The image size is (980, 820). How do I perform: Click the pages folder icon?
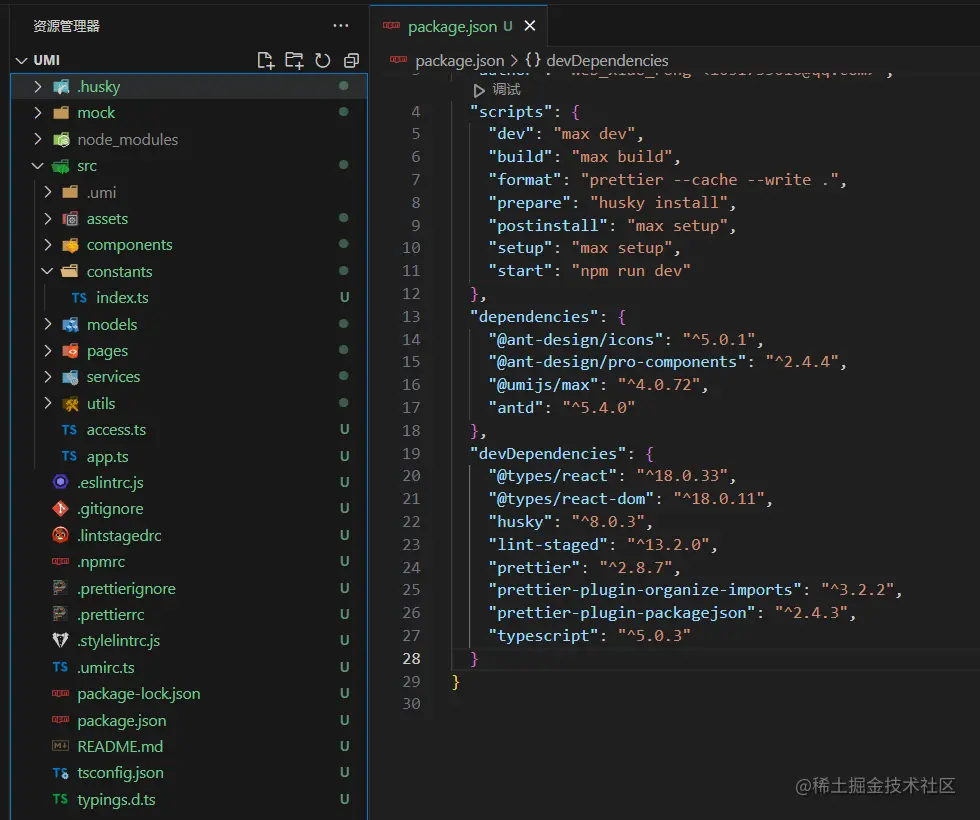tap(71, 351)
